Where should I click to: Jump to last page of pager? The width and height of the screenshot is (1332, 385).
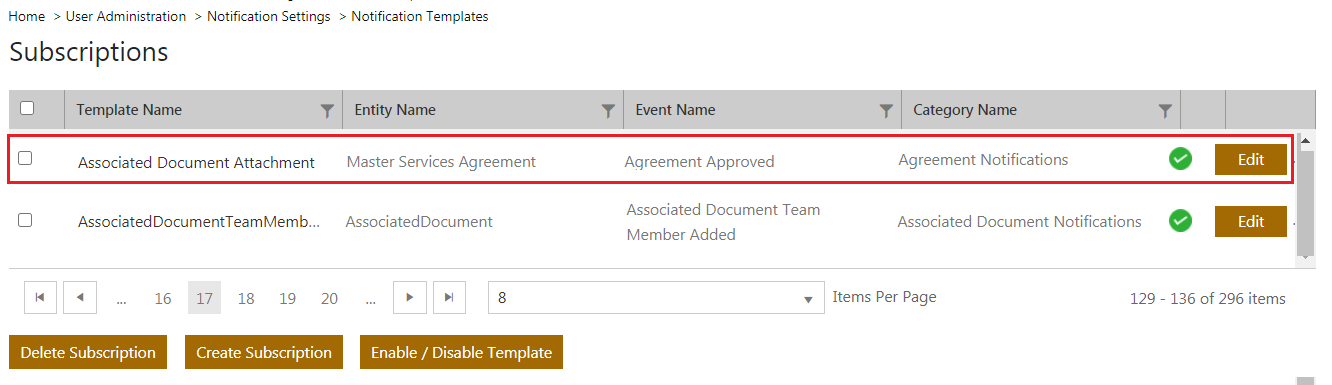point(449,297)
